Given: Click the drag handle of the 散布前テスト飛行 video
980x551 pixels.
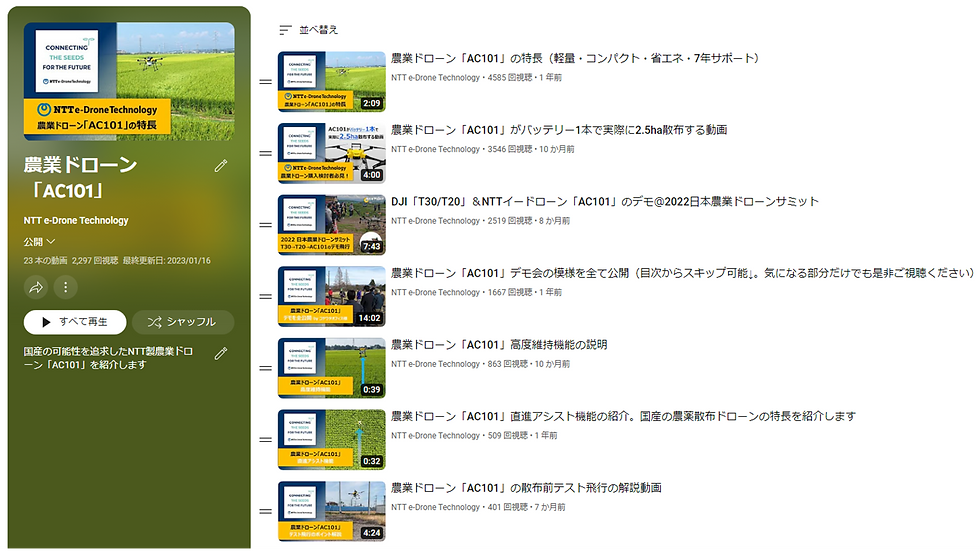Looking at the screenshot, I should pos(266,512).
